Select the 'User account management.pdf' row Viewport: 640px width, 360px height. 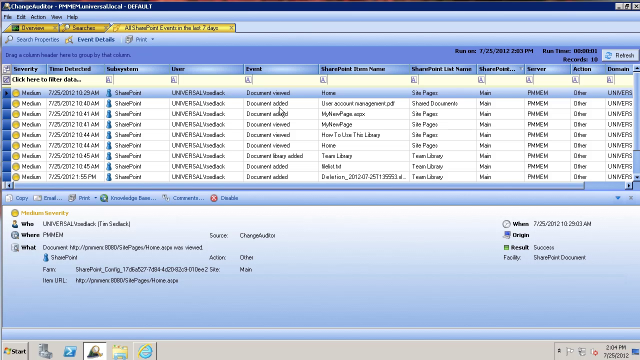tap(318, 104)
